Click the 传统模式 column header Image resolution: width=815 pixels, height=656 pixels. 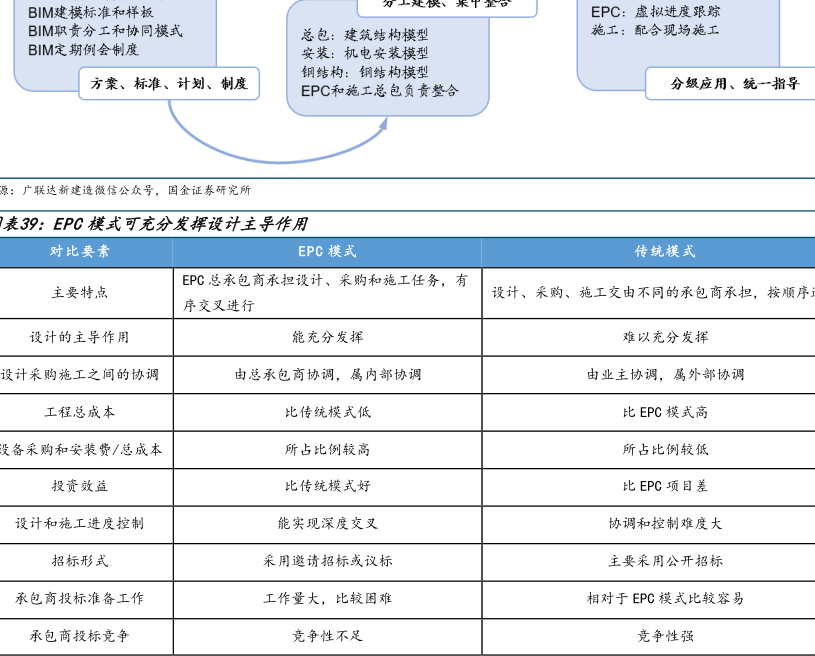[x=665, y=252]
